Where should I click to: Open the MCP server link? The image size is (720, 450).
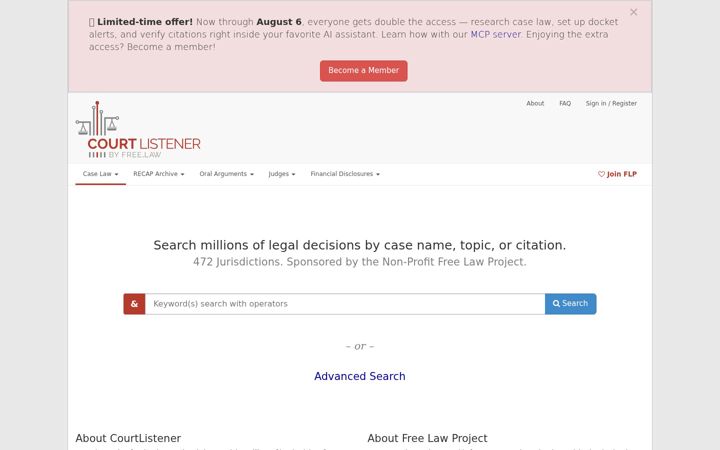pyautogui.click(x=495, y=34)
